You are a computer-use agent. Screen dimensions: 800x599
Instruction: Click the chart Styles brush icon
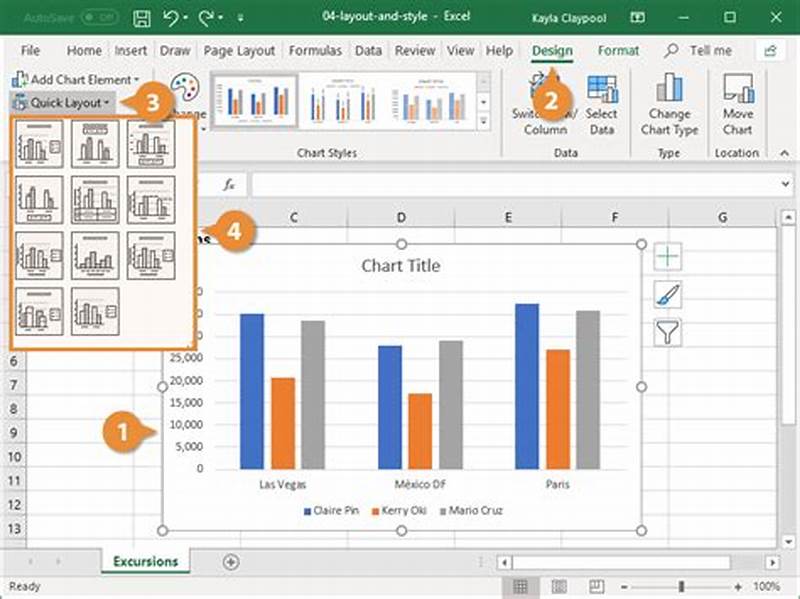668,294
